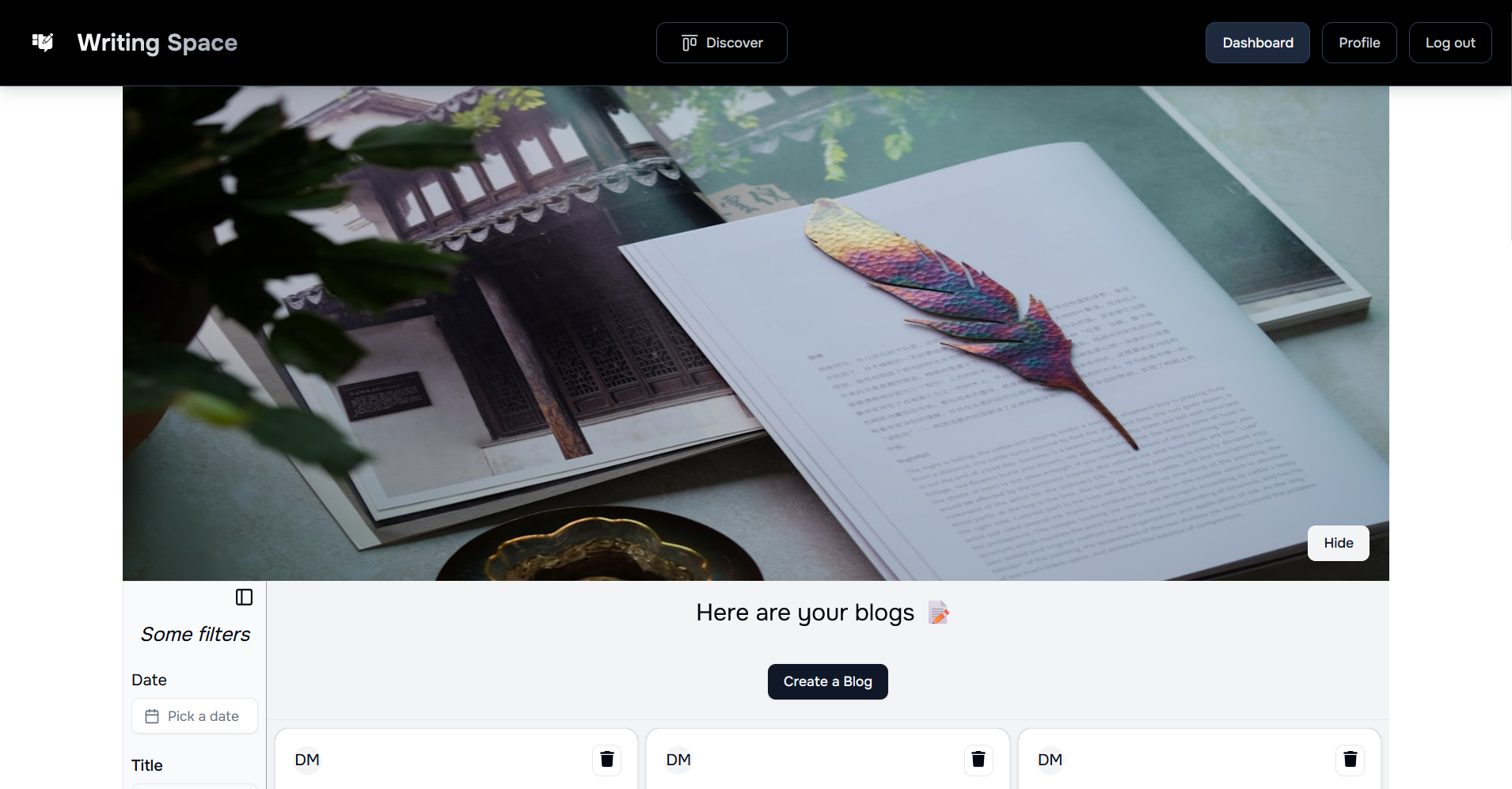Viewport: 1512px width, 789px height.
Task: Click the DM avatar on third card
Action: point(1050,760)
